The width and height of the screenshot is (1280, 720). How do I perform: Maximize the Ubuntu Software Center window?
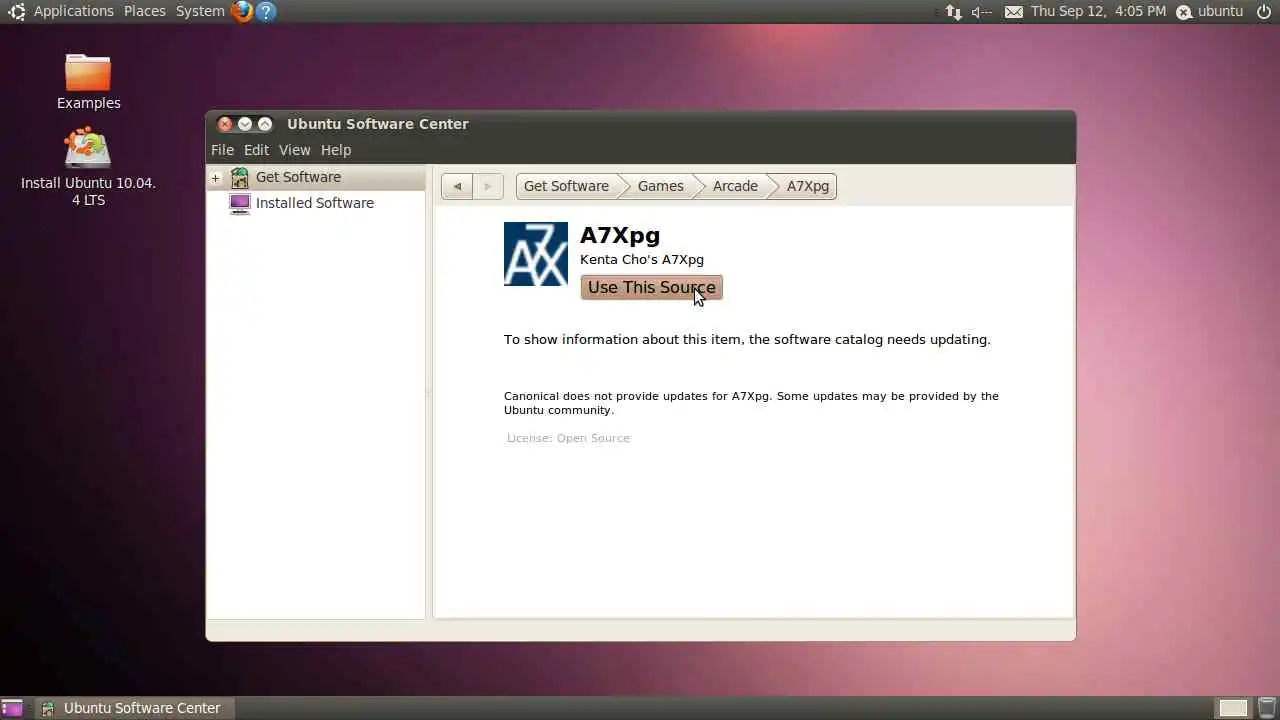265,124
